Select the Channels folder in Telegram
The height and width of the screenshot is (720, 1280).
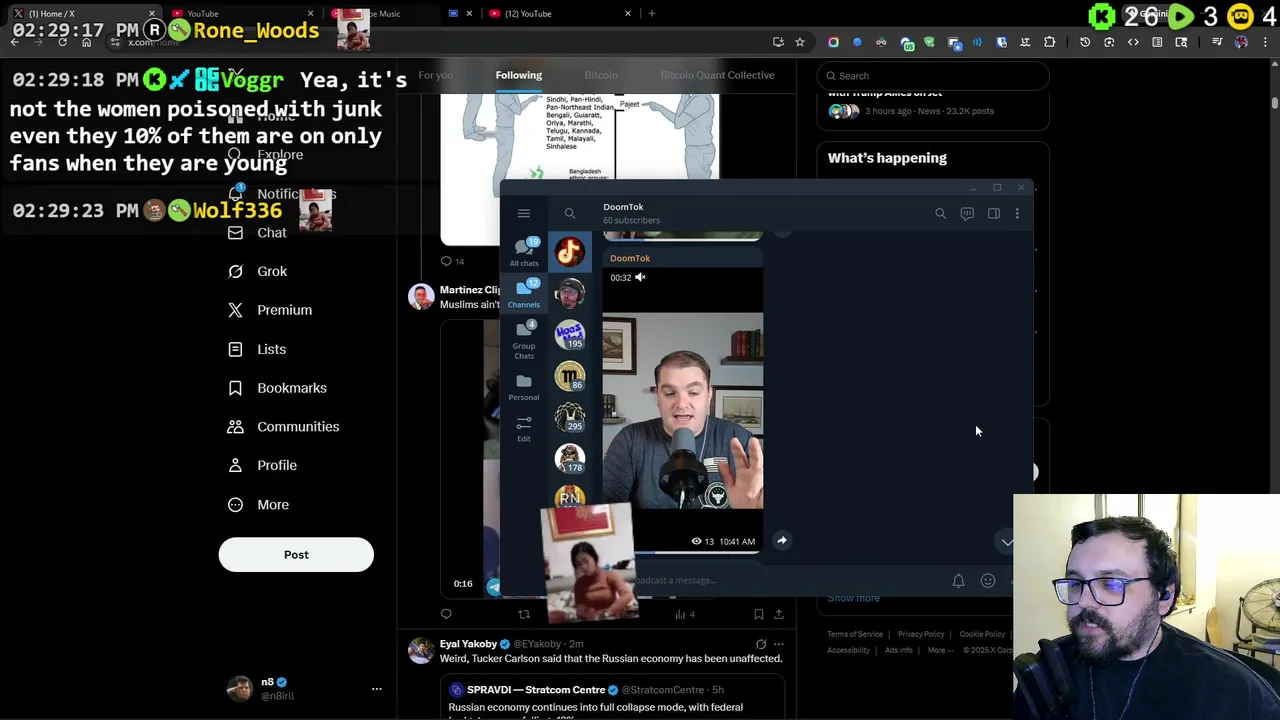coord(524,294)
